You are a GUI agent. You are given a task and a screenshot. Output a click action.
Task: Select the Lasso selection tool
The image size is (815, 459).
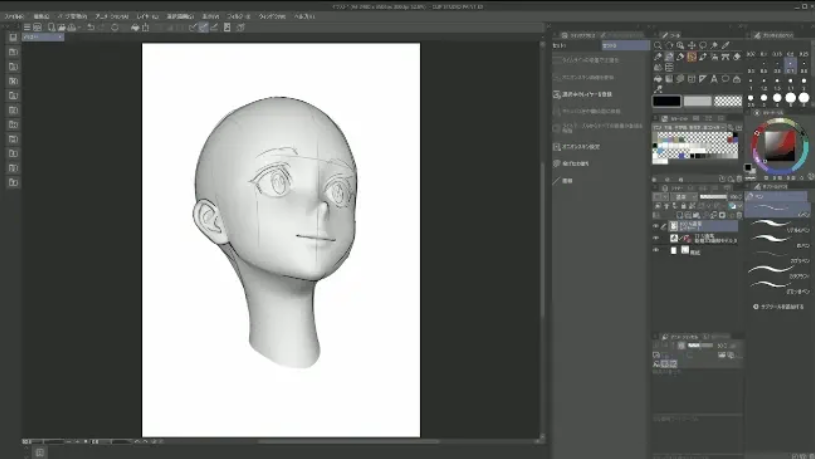pyautogui.click(x=703, y=45)
